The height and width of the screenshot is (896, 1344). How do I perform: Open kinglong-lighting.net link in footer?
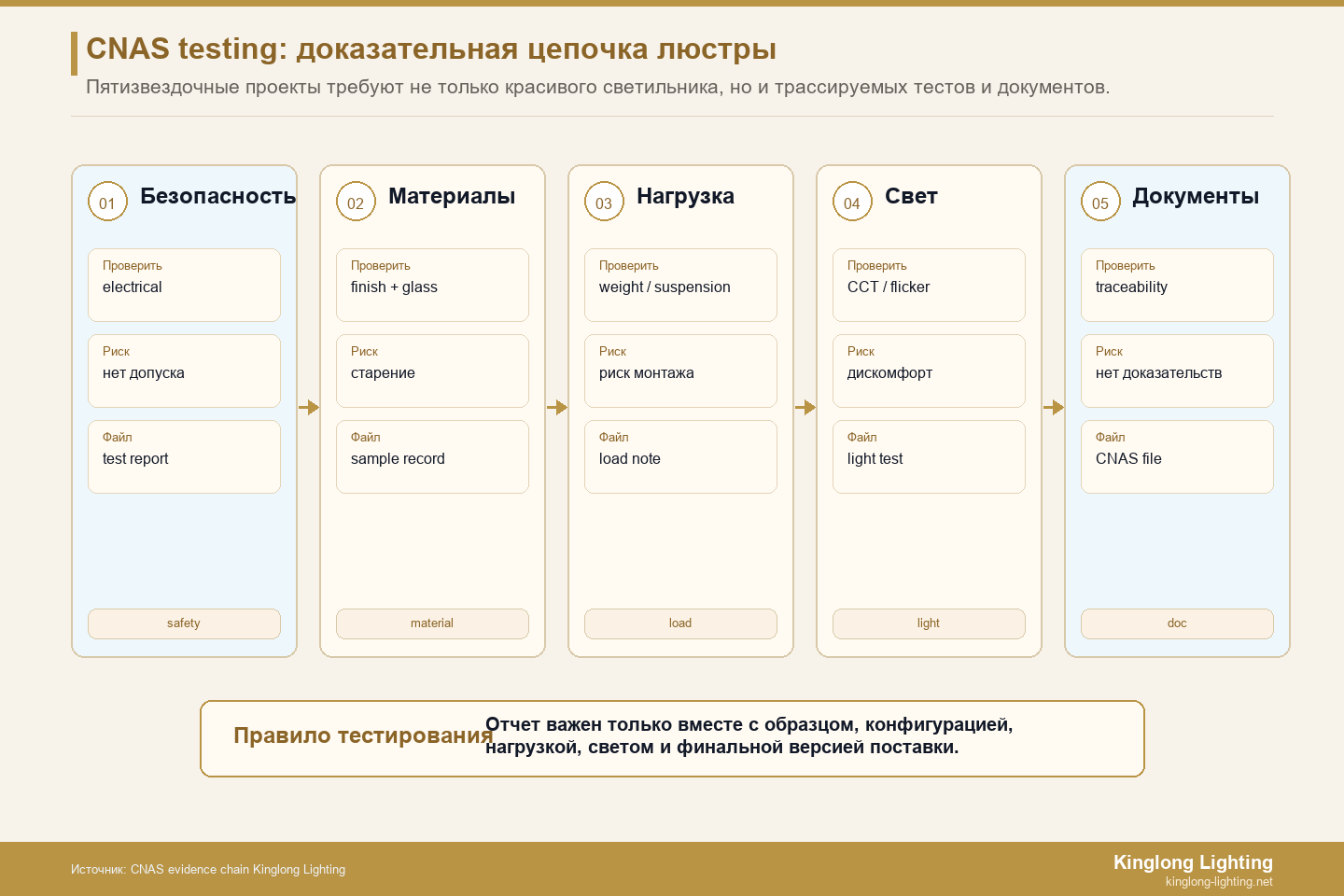coord(1219,882)
